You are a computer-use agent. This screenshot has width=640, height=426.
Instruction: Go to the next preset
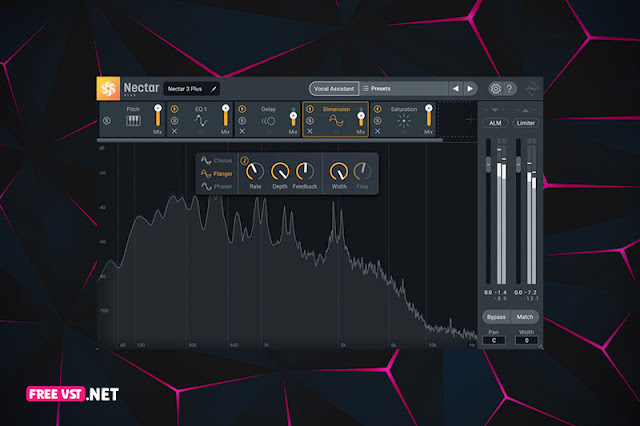pos(470,89)
